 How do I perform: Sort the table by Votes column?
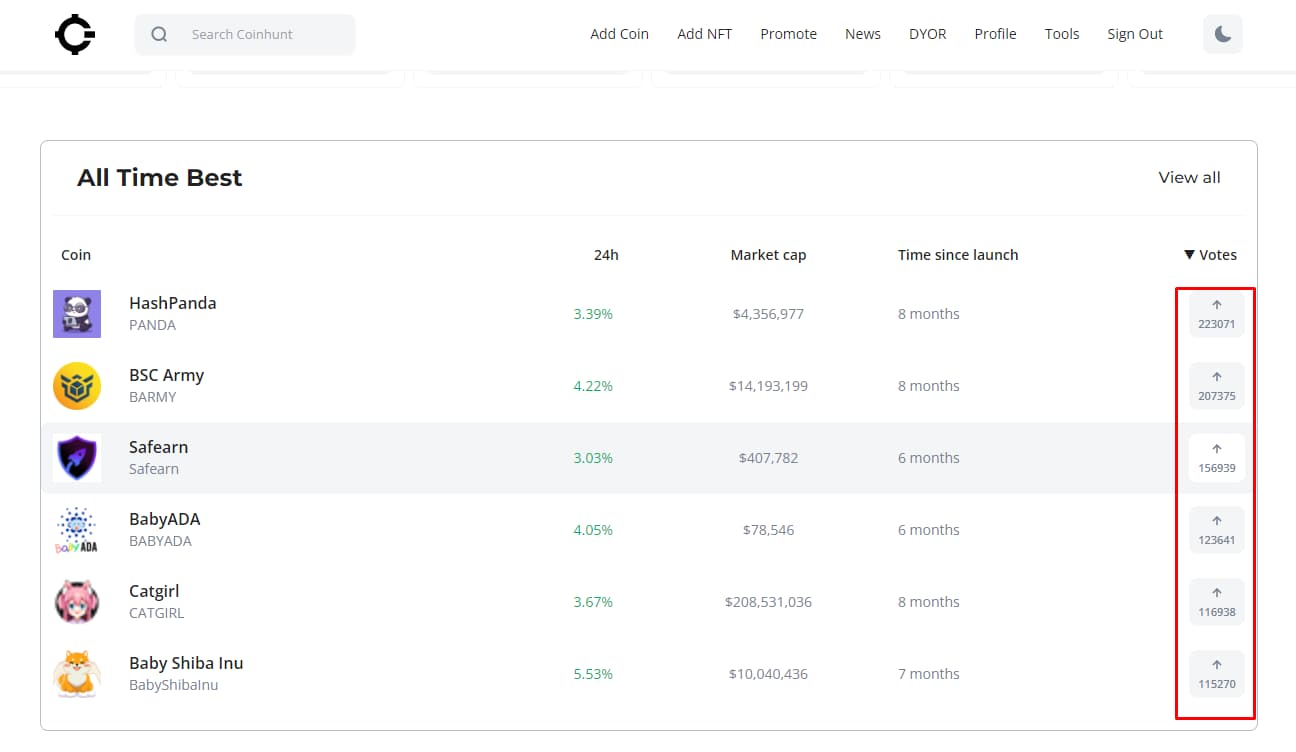1210,255
